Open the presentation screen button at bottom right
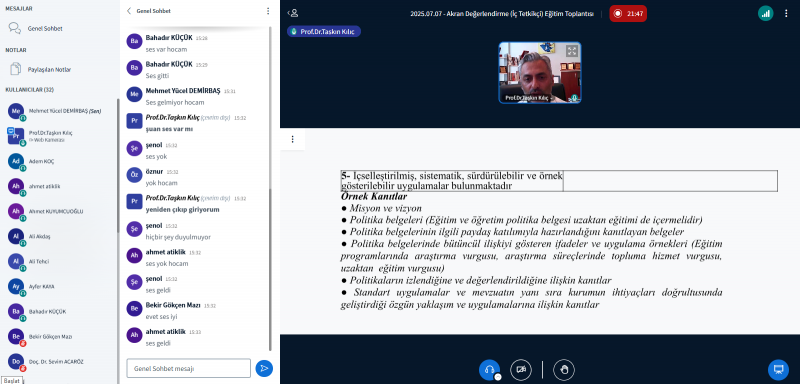Viewport: 800px width, 384px height. (778, 369)
